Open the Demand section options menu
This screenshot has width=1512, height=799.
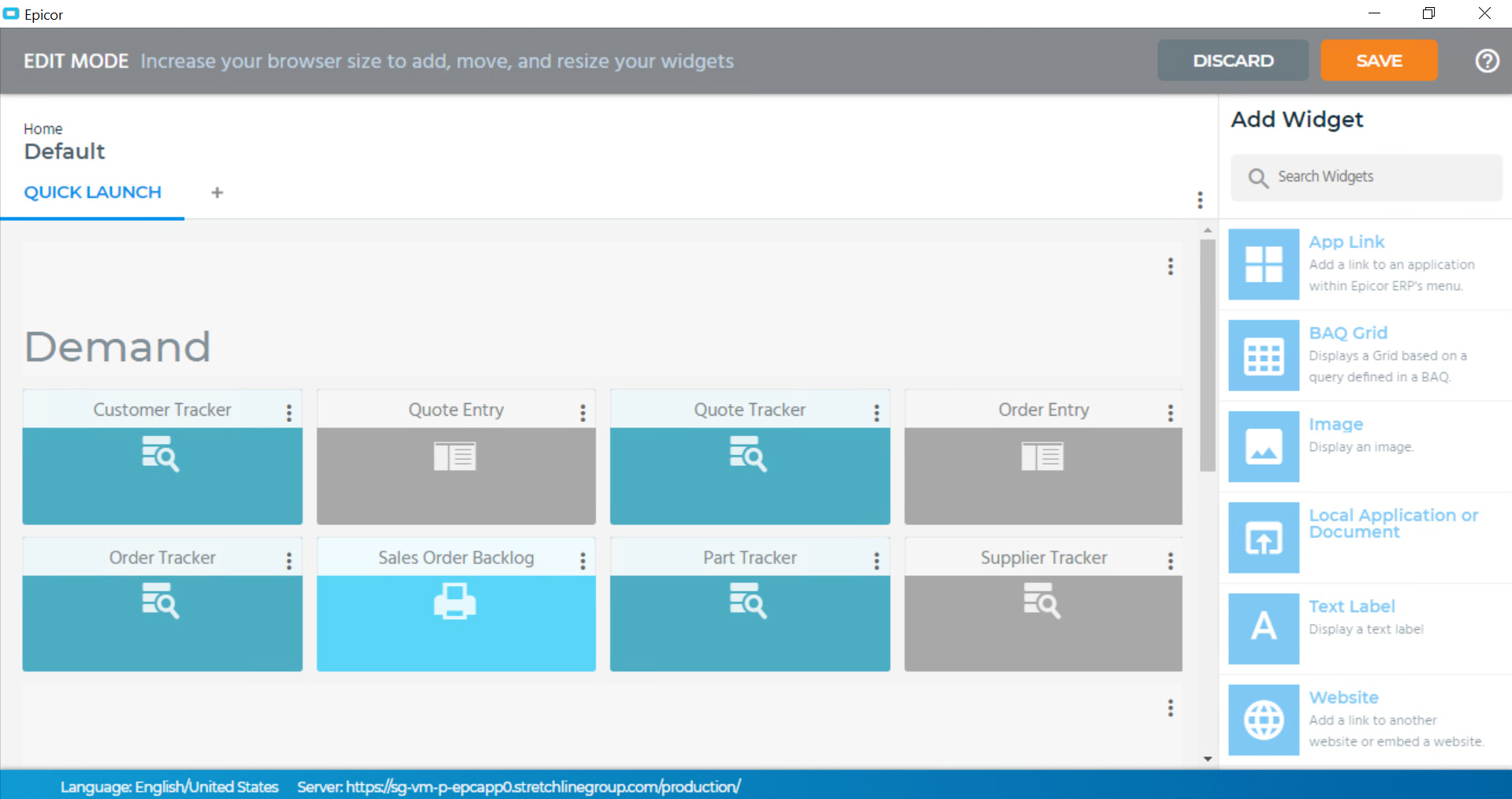click(x=1171, y=267)
